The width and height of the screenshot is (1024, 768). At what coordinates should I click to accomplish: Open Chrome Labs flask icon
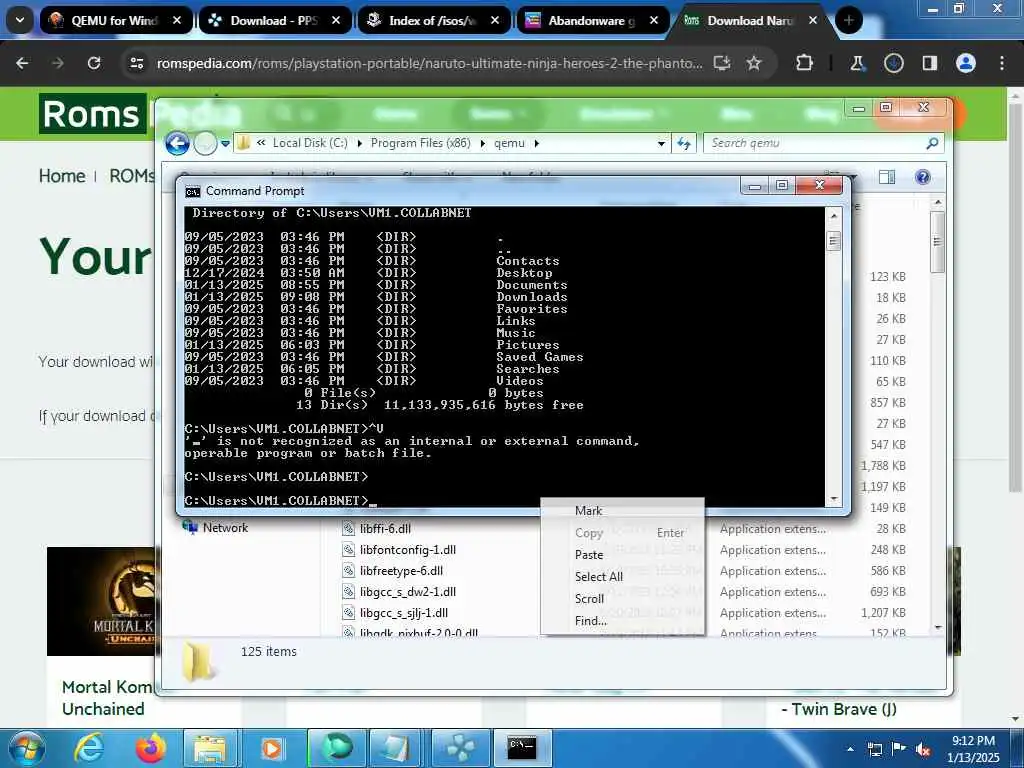[x=857, y=63]
